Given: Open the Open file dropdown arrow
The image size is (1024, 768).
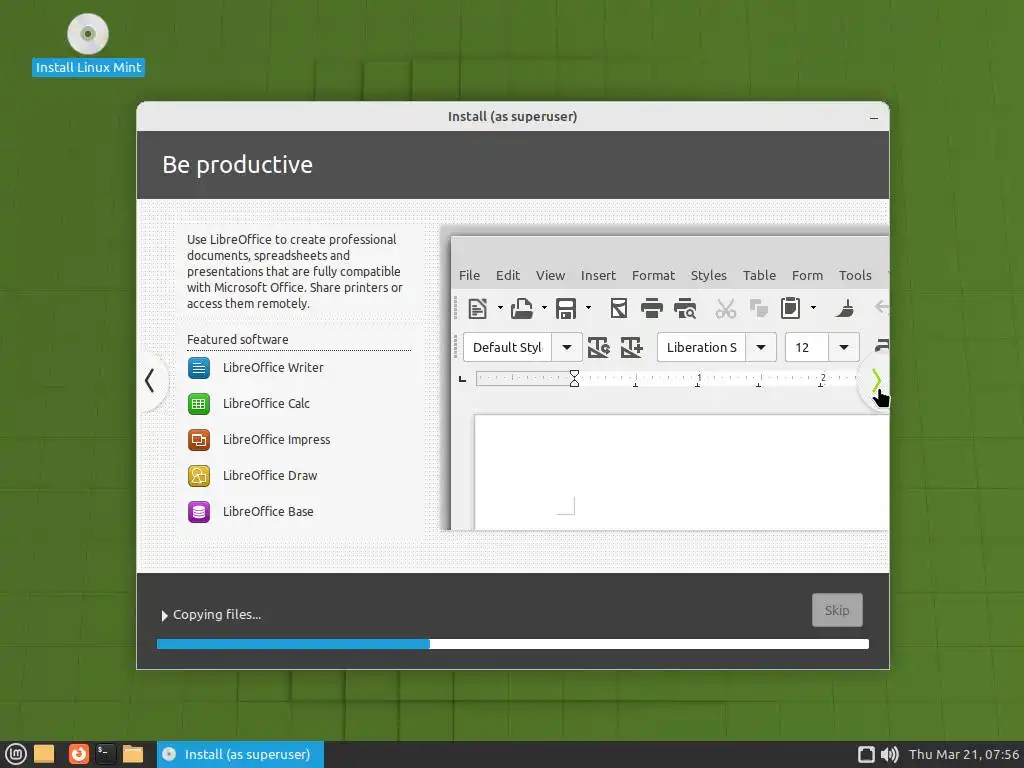Looking at the screenshot, I should (544, 308).
